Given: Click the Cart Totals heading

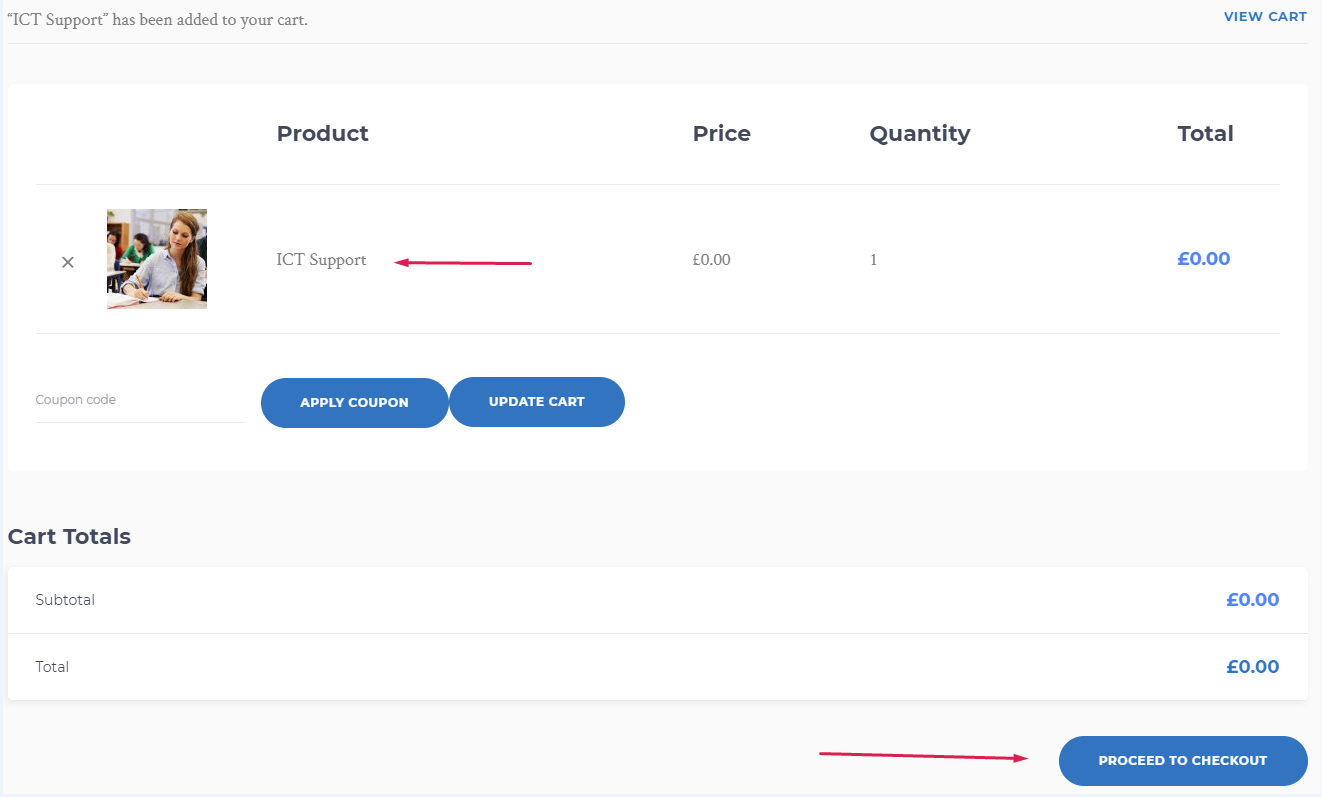Looking at the screenshot, I should 69,537.
